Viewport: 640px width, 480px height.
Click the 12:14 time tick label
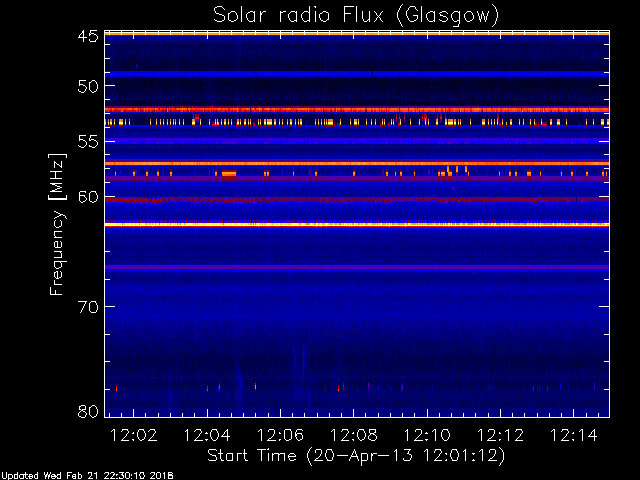573,435
